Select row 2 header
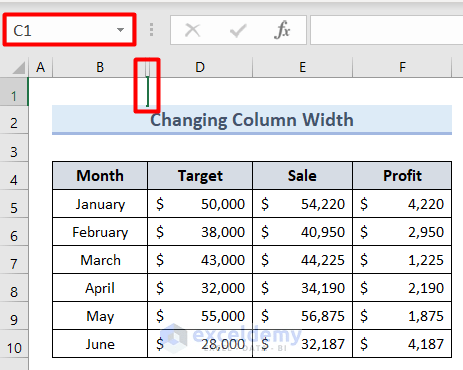The width and height of the screenshot is (463, 370). pos(14,120)
